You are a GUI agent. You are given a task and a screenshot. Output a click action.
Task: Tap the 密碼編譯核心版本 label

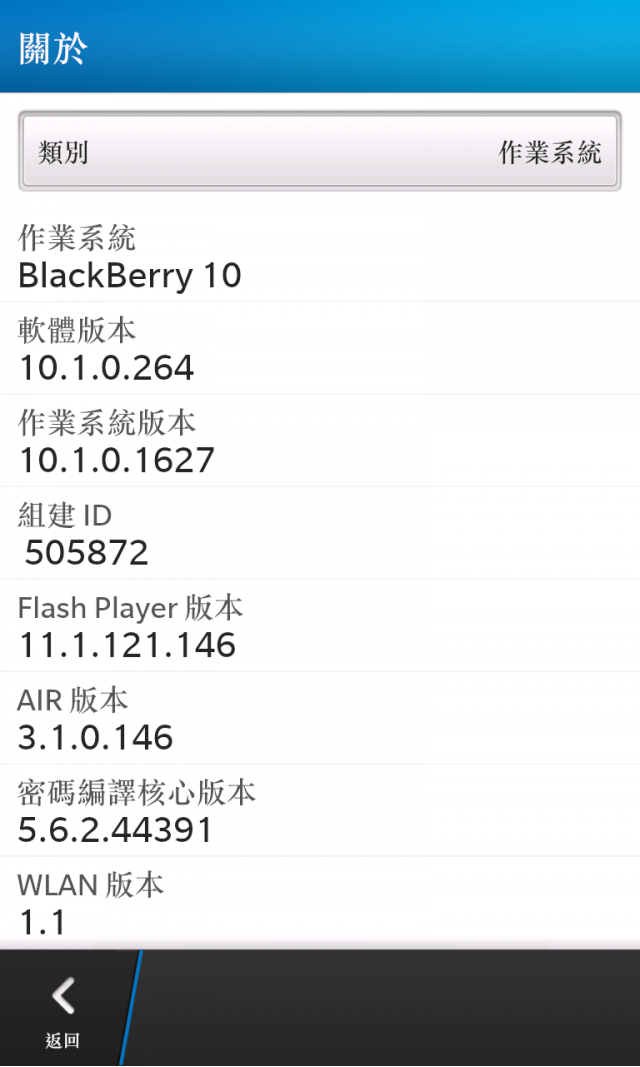coord(136,793)
